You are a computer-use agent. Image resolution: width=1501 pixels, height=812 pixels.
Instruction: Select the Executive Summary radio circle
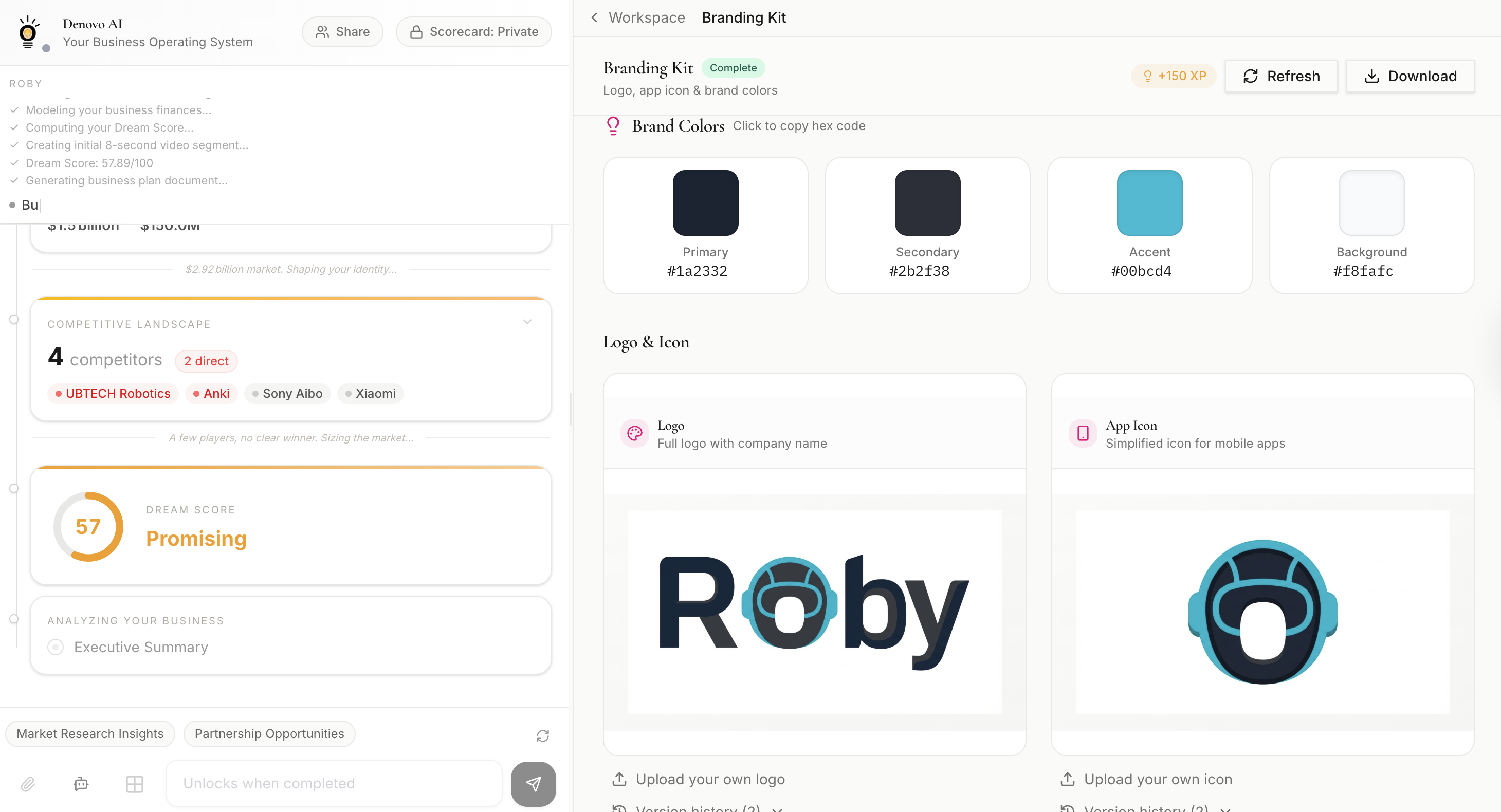click(x=56, y=647)
